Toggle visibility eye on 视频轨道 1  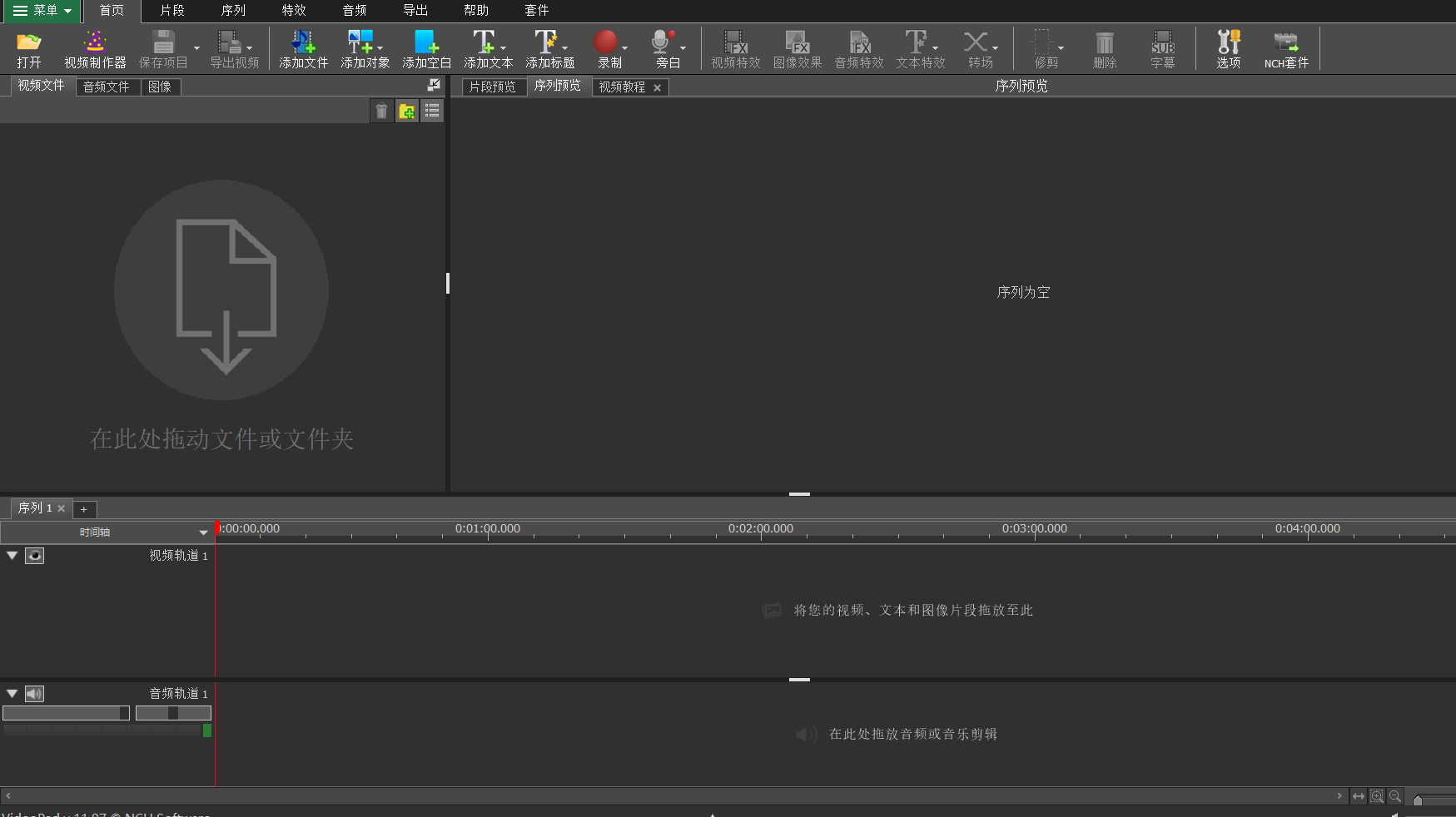point(34,556)
